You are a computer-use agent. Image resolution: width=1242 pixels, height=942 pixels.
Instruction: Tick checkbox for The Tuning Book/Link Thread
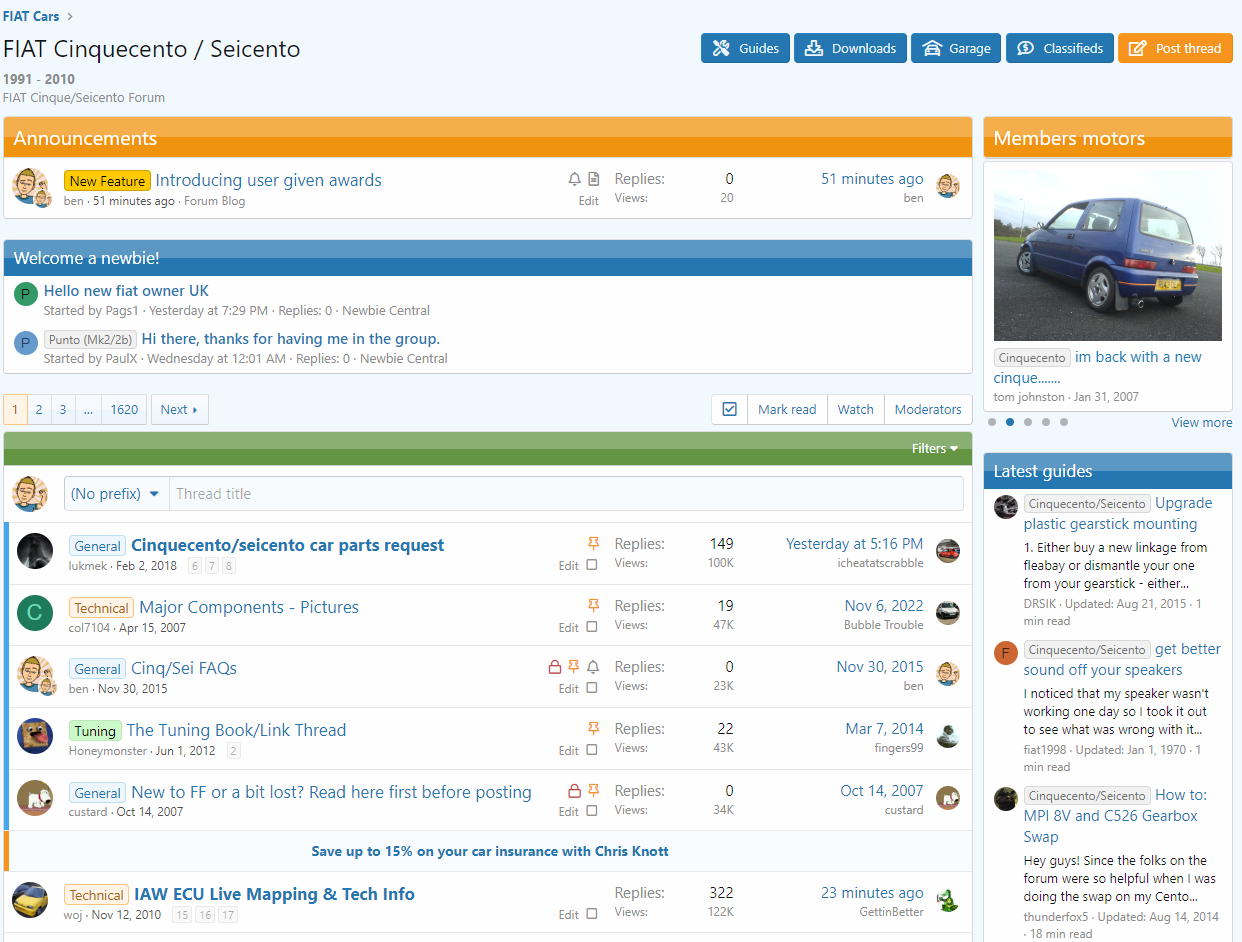[592, 750]
